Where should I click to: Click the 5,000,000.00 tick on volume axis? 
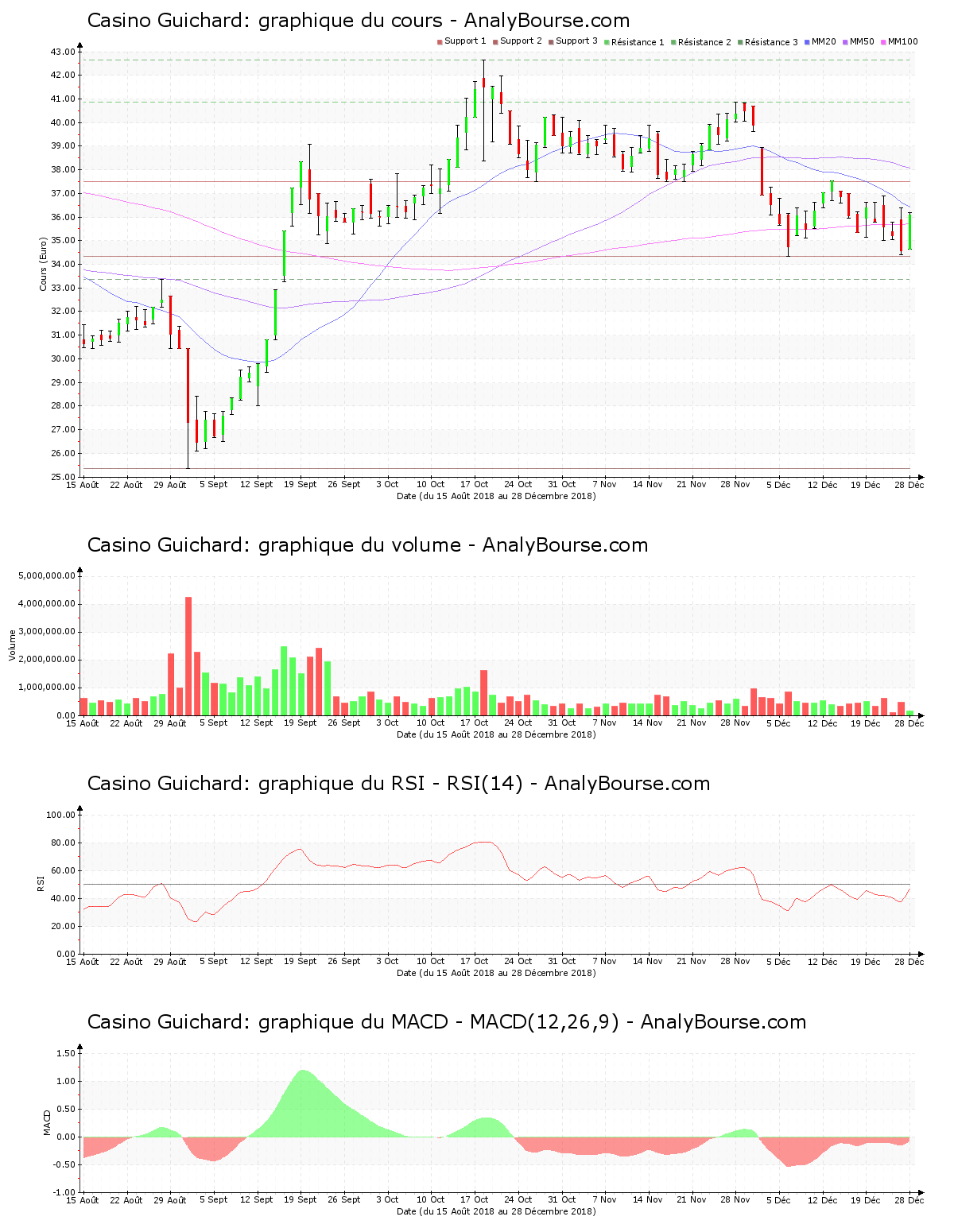coord(46,575)
